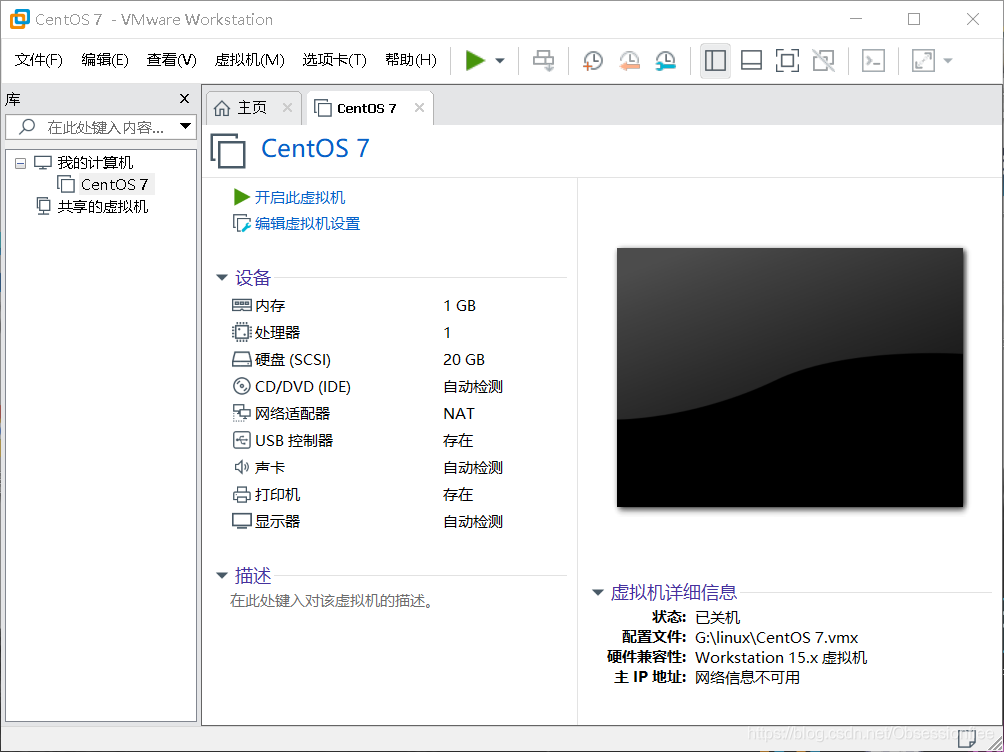Click the 1 GB memory value
Screen dimensions: 1004x752
coord(459,306)
